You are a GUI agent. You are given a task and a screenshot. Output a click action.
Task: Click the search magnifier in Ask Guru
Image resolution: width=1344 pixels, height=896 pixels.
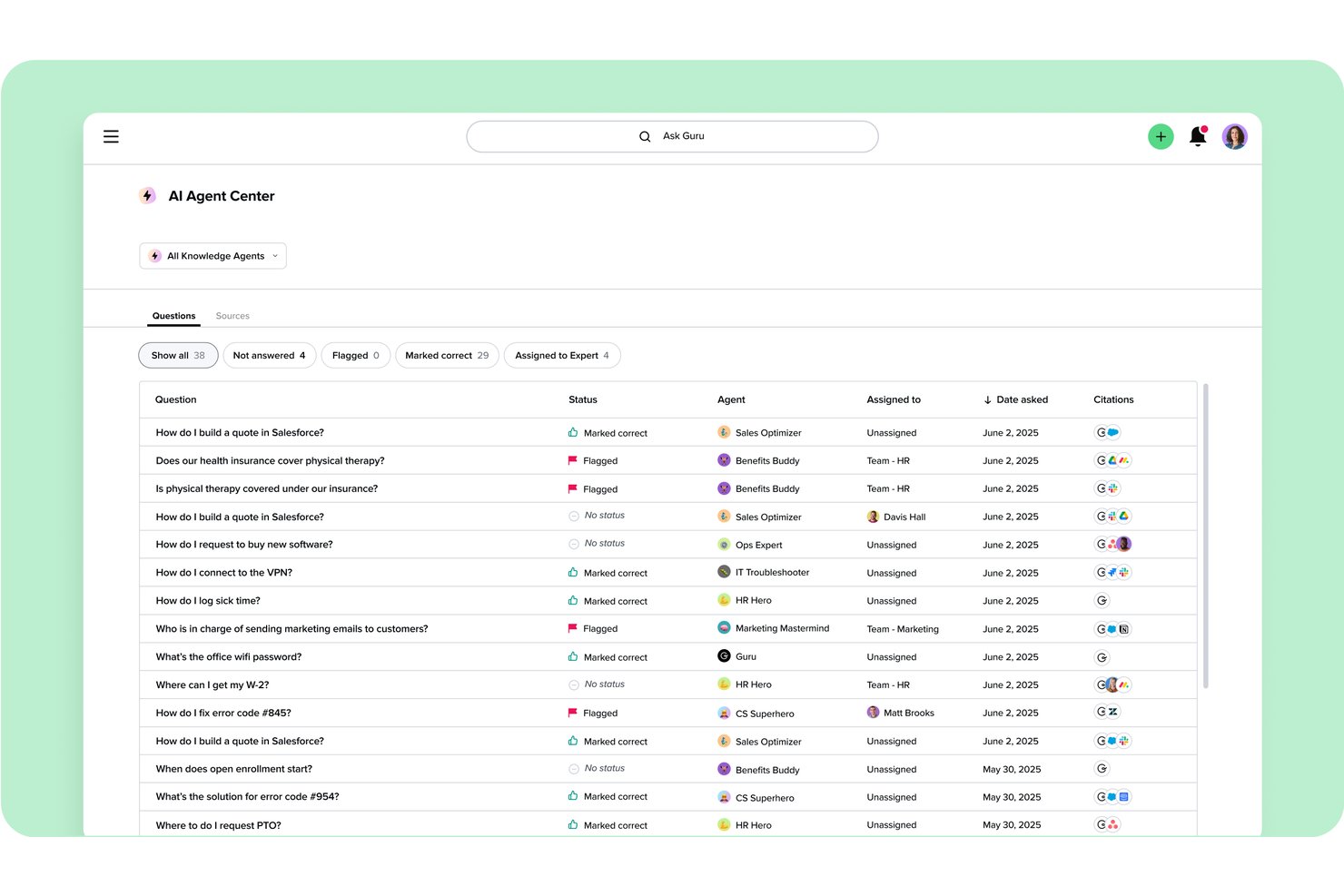(645, 136)
